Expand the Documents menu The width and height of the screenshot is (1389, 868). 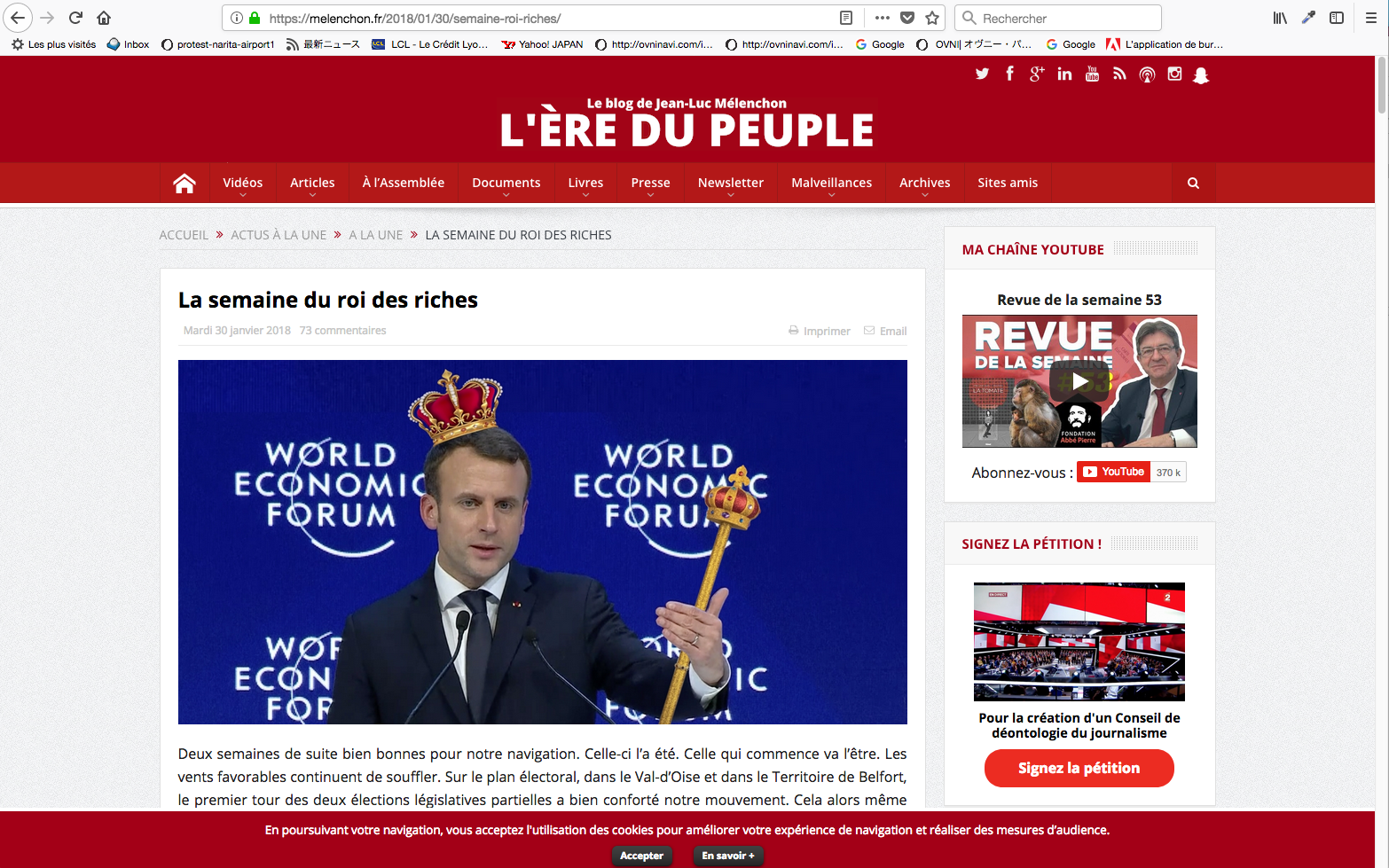[506, 183]
